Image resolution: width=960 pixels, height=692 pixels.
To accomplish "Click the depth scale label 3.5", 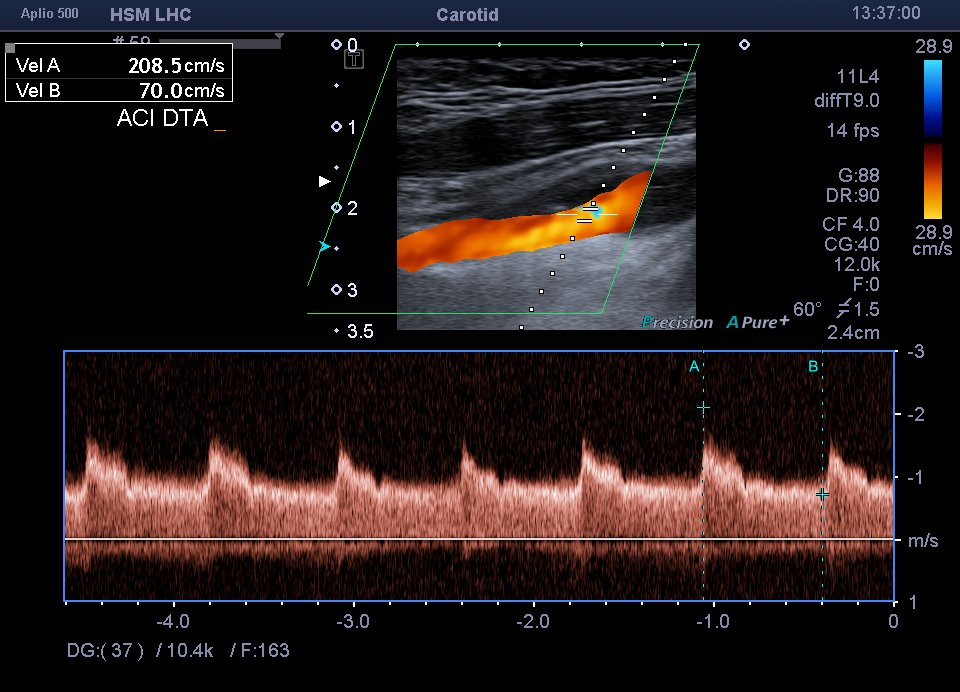I will pyautogui.click(x=360, y=331).
